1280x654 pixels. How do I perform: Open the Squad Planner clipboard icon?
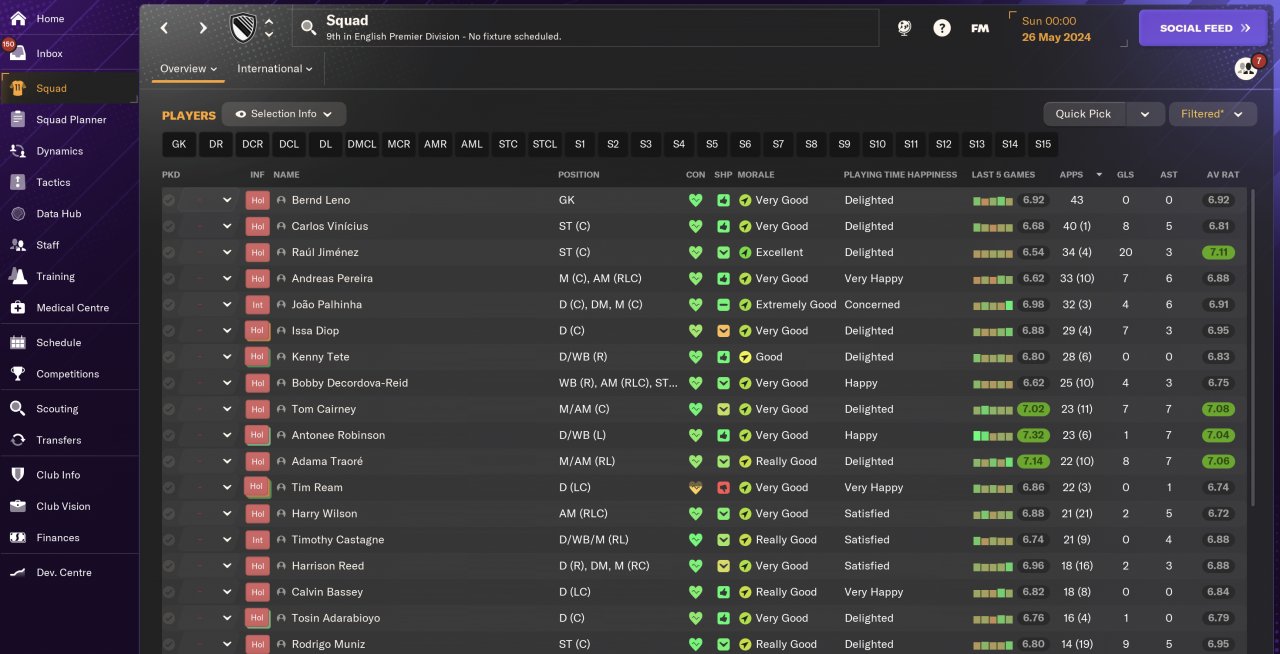18,119
